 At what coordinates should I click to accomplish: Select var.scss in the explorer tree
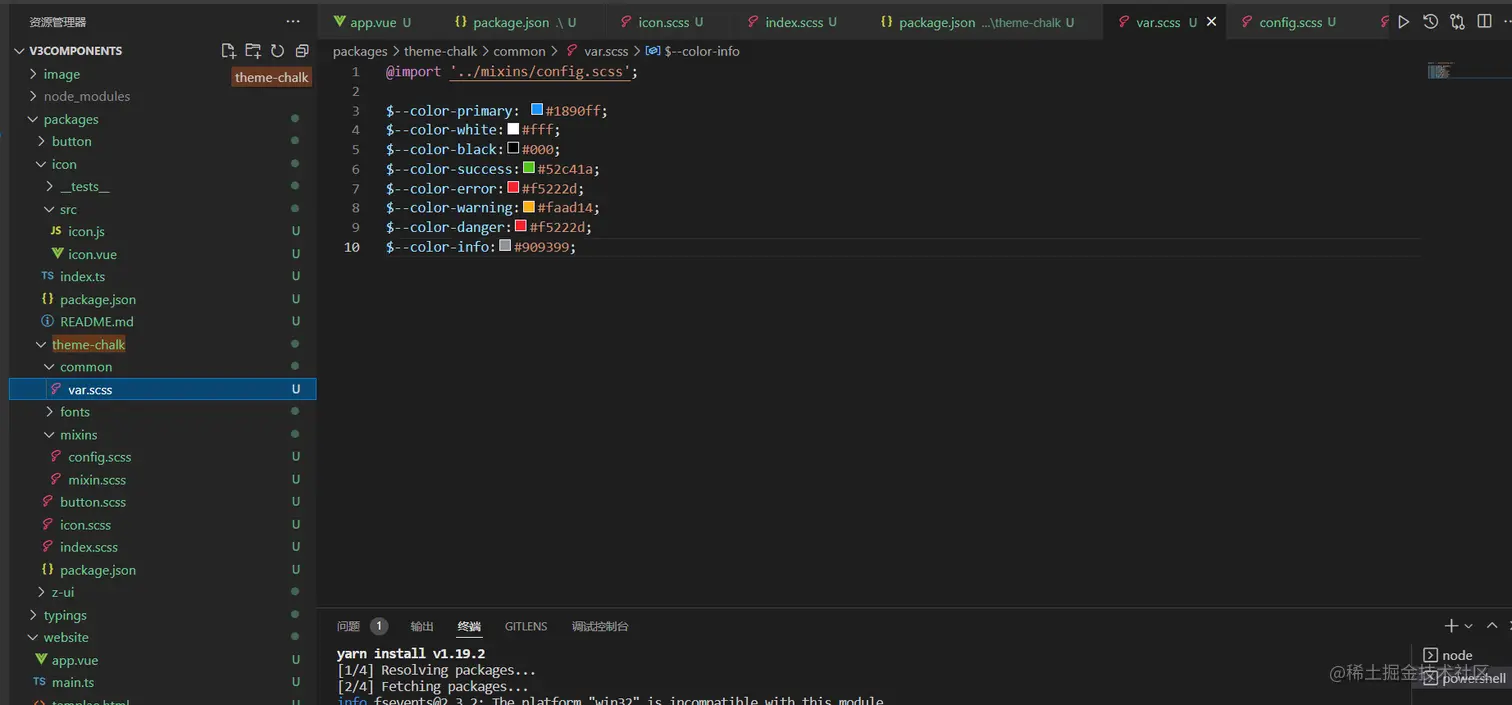[163, 389]
